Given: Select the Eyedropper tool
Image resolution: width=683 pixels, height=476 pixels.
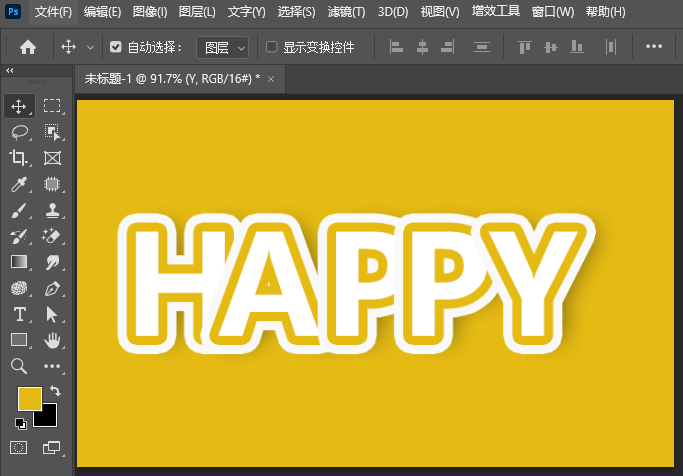Looking at the screenshot, I should [x=19, y=184].
